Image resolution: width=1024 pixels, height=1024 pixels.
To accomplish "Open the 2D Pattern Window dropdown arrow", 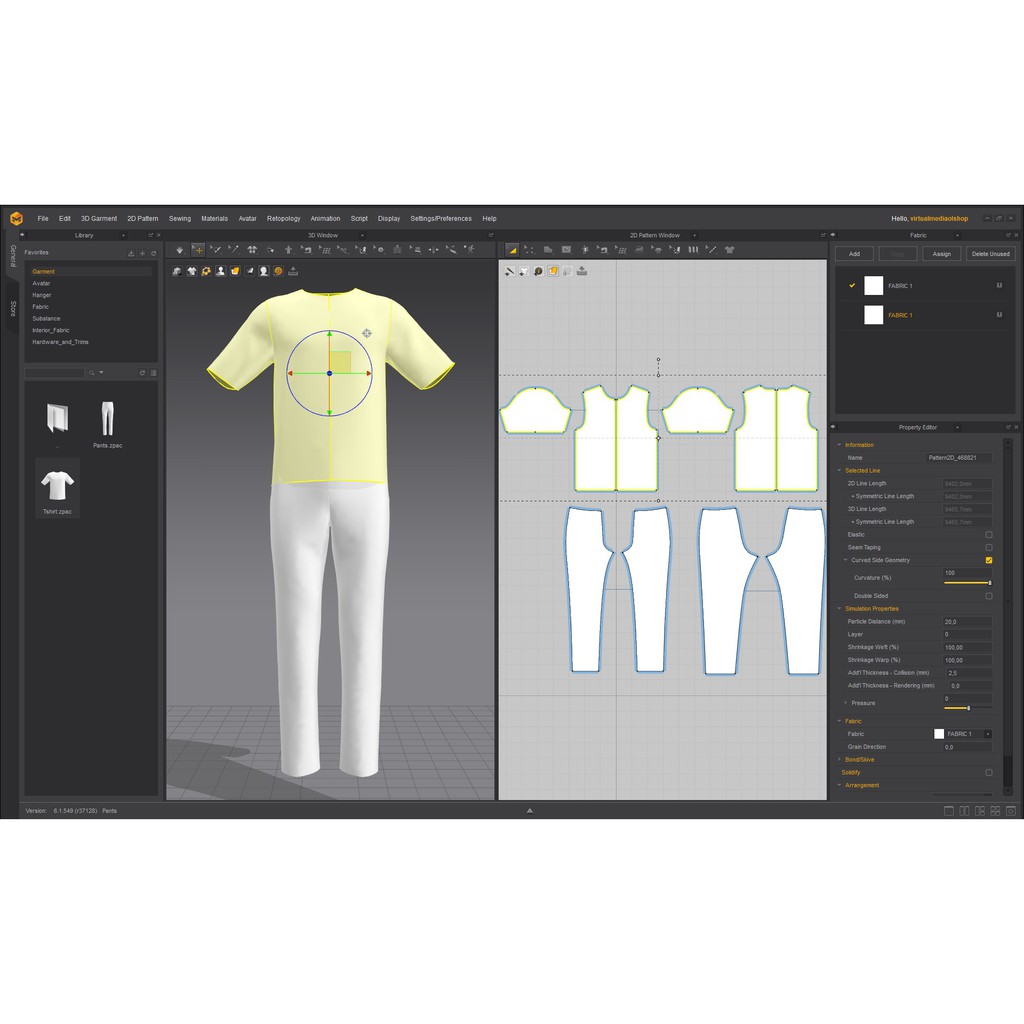I will 694,236.
